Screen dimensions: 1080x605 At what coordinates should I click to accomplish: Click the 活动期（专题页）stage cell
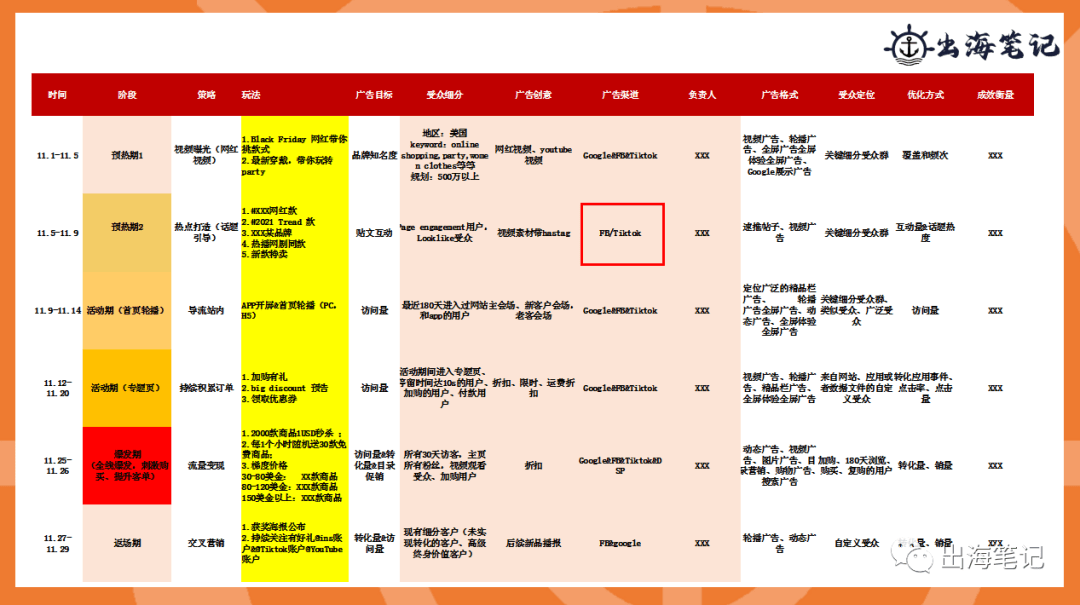tap(127, 388)
